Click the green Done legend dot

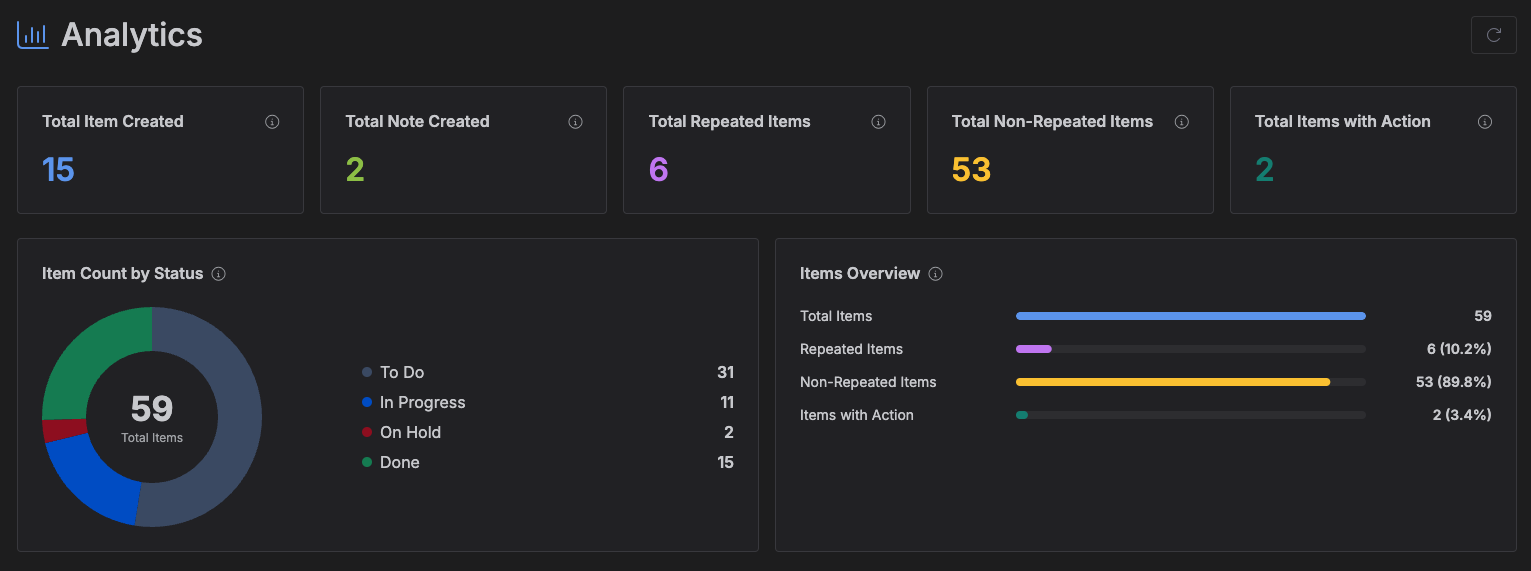point(367,462)
